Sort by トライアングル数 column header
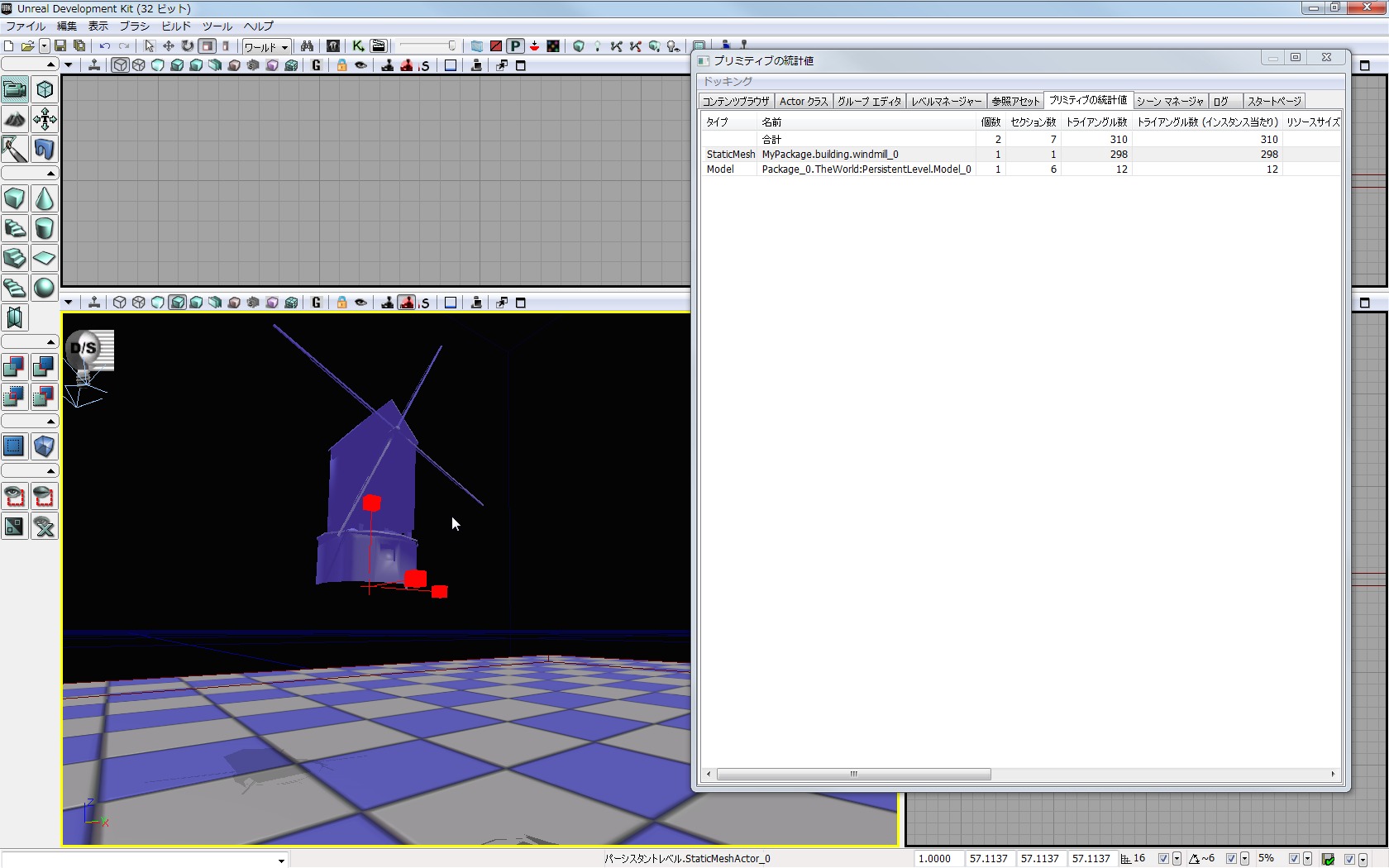The width and height of the screenshot is (1389, 868). tap(1095, 122)
